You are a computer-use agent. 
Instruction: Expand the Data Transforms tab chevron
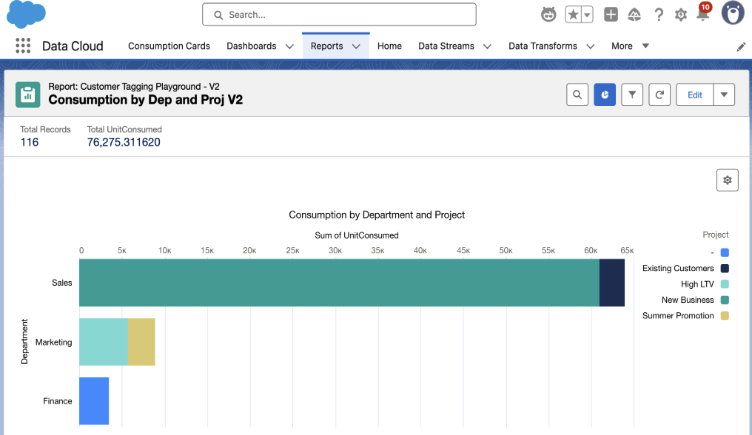tap(590, 47)
